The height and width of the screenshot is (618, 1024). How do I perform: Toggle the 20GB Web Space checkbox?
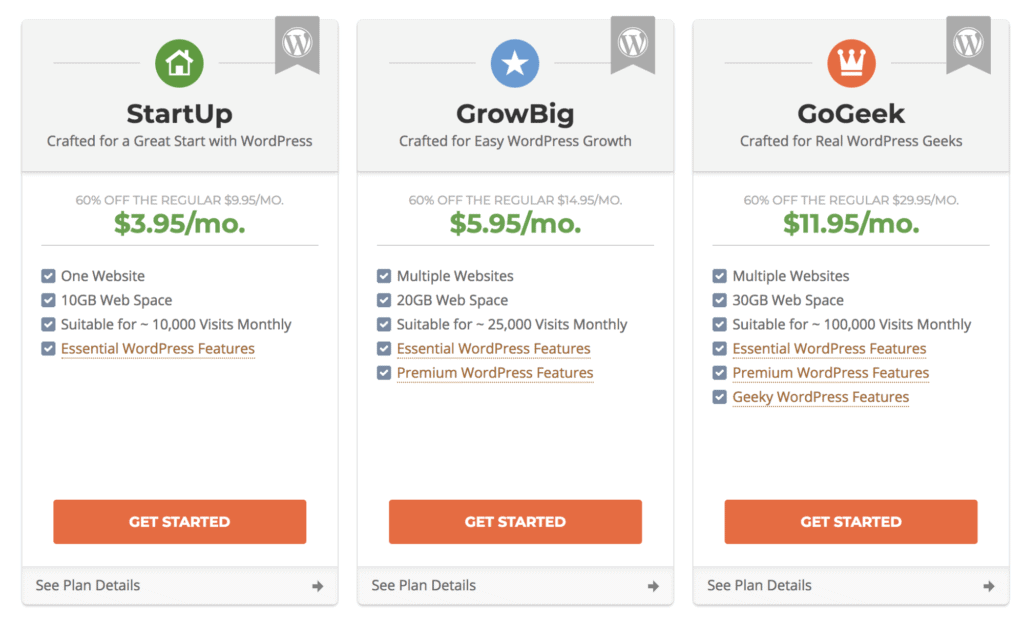(x=384, y=300)
